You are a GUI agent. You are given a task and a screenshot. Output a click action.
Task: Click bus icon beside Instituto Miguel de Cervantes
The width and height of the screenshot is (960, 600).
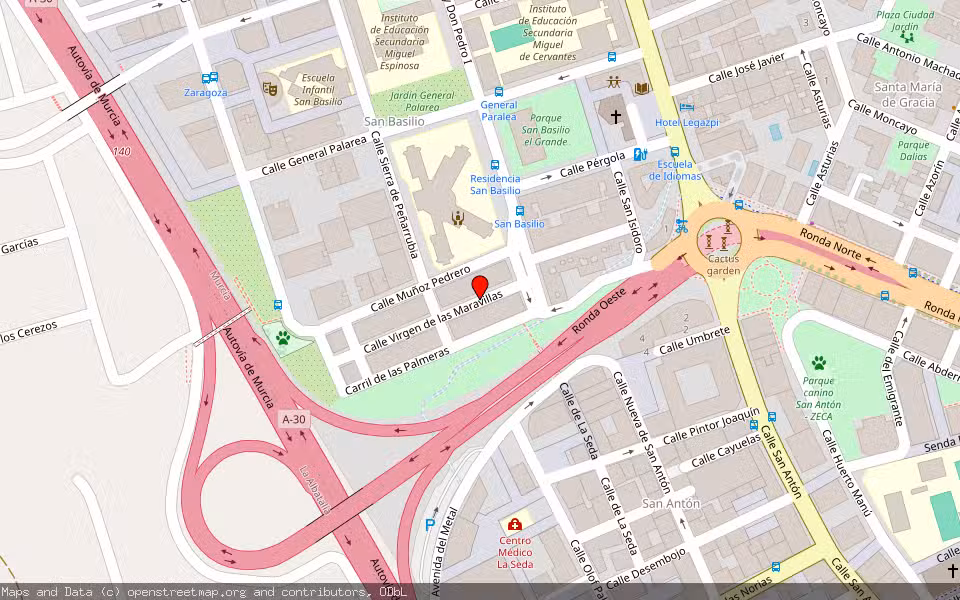[x=612, y=57]
